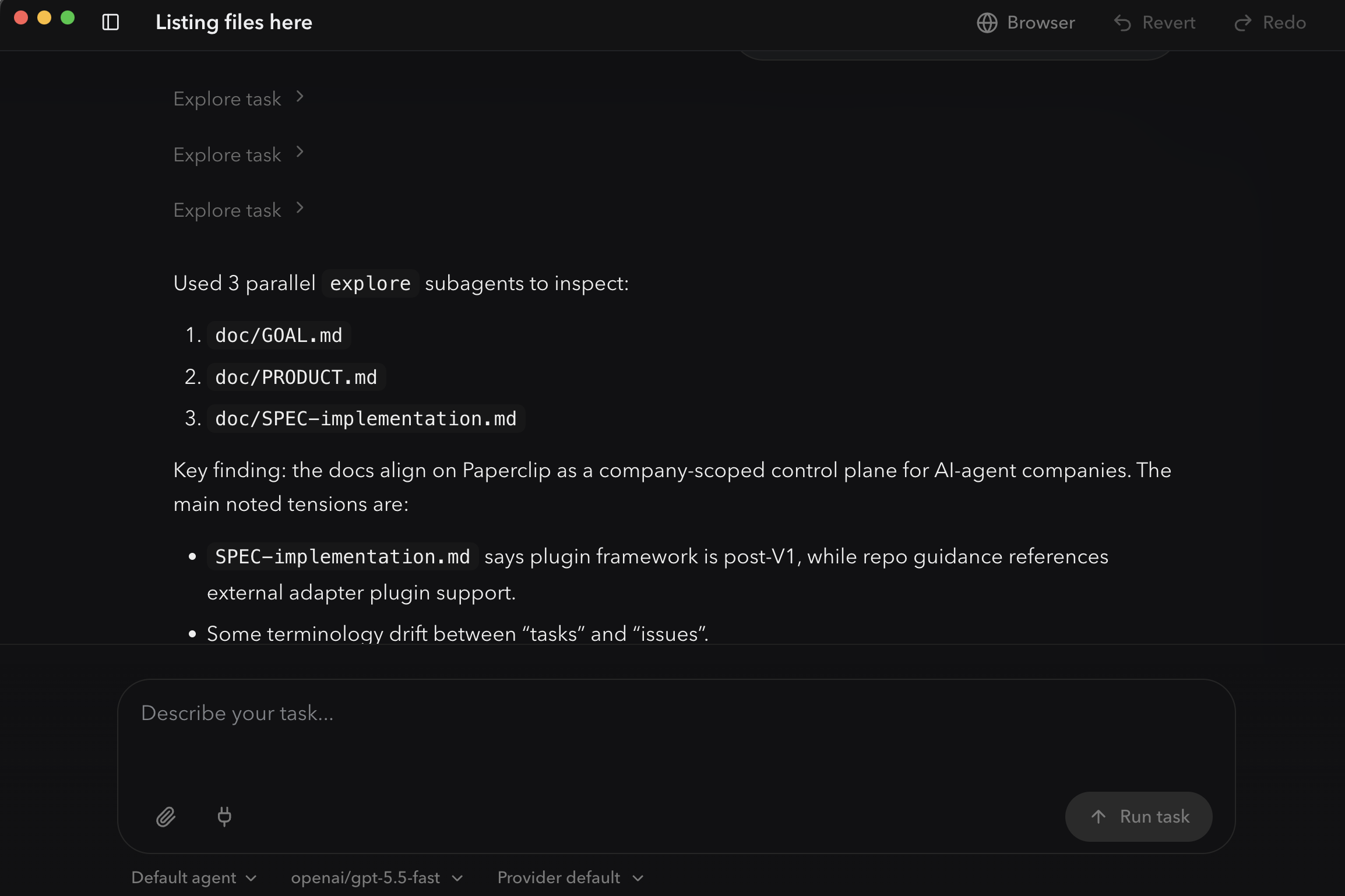Click the Revert arrow icon

[1122, 23]
